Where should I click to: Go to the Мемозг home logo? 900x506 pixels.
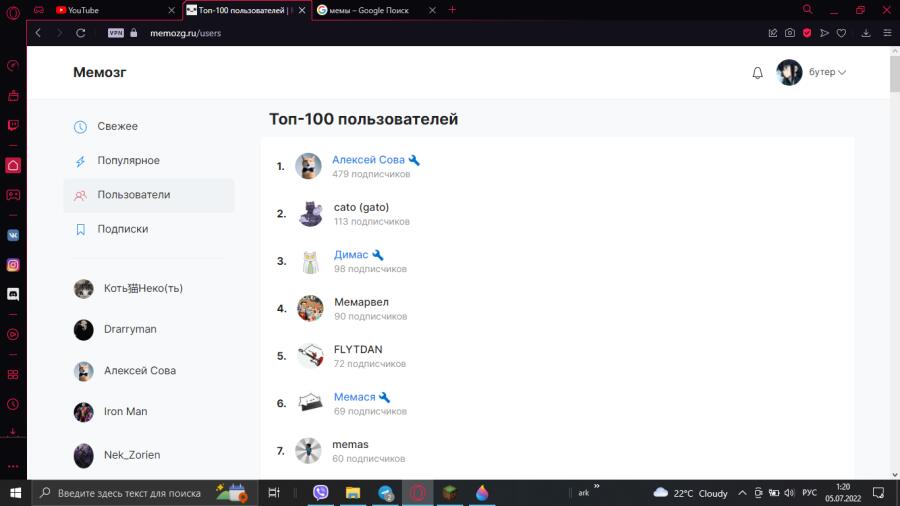click(99, 72)
